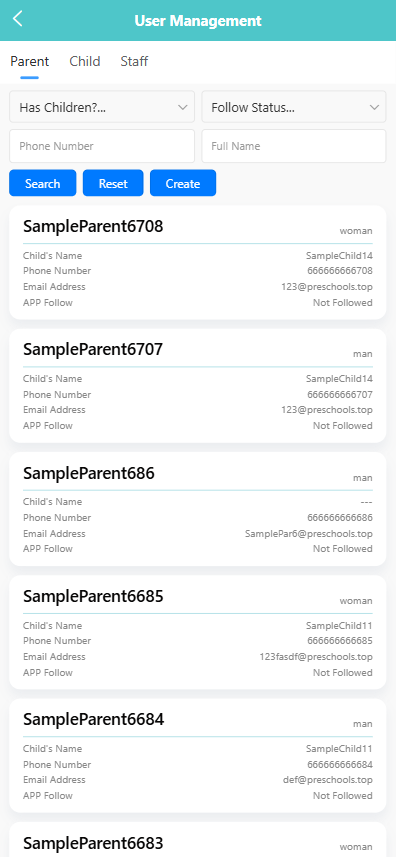Open the SampleParent6708 card
The image size is (396, 857).
pos(198,262)
